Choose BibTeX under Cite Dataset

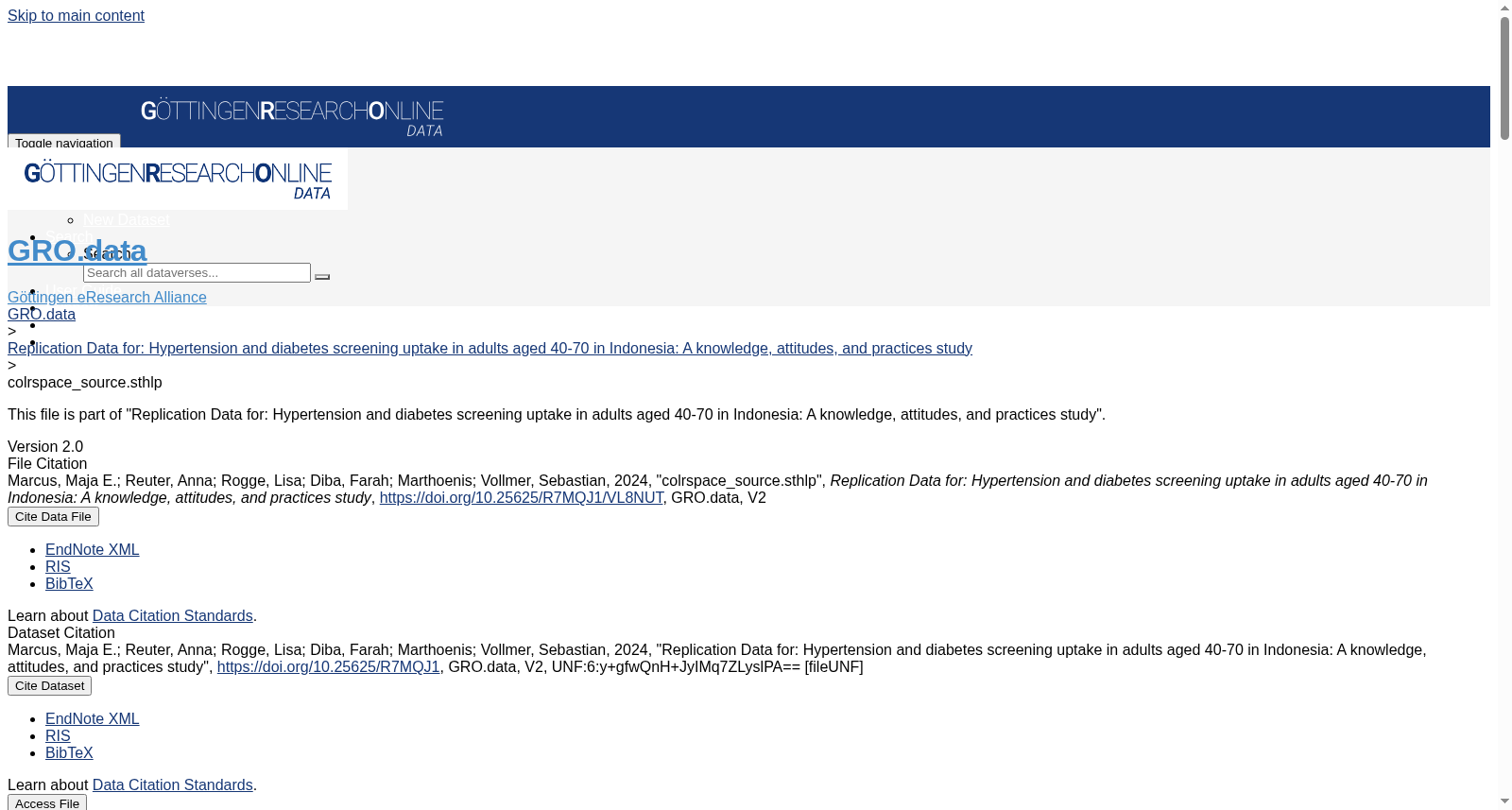pos(69,753)
